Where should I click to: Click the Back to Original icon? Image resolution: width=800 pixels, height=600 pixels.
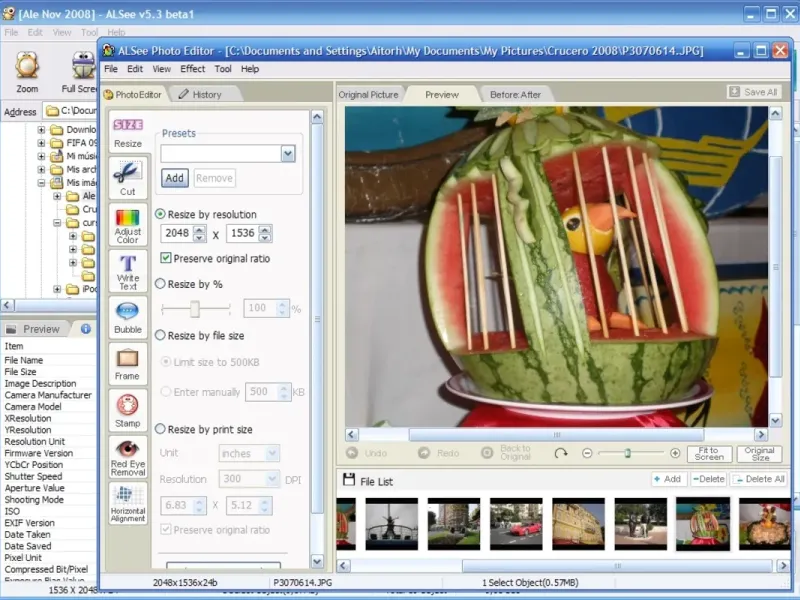[487, 453]
